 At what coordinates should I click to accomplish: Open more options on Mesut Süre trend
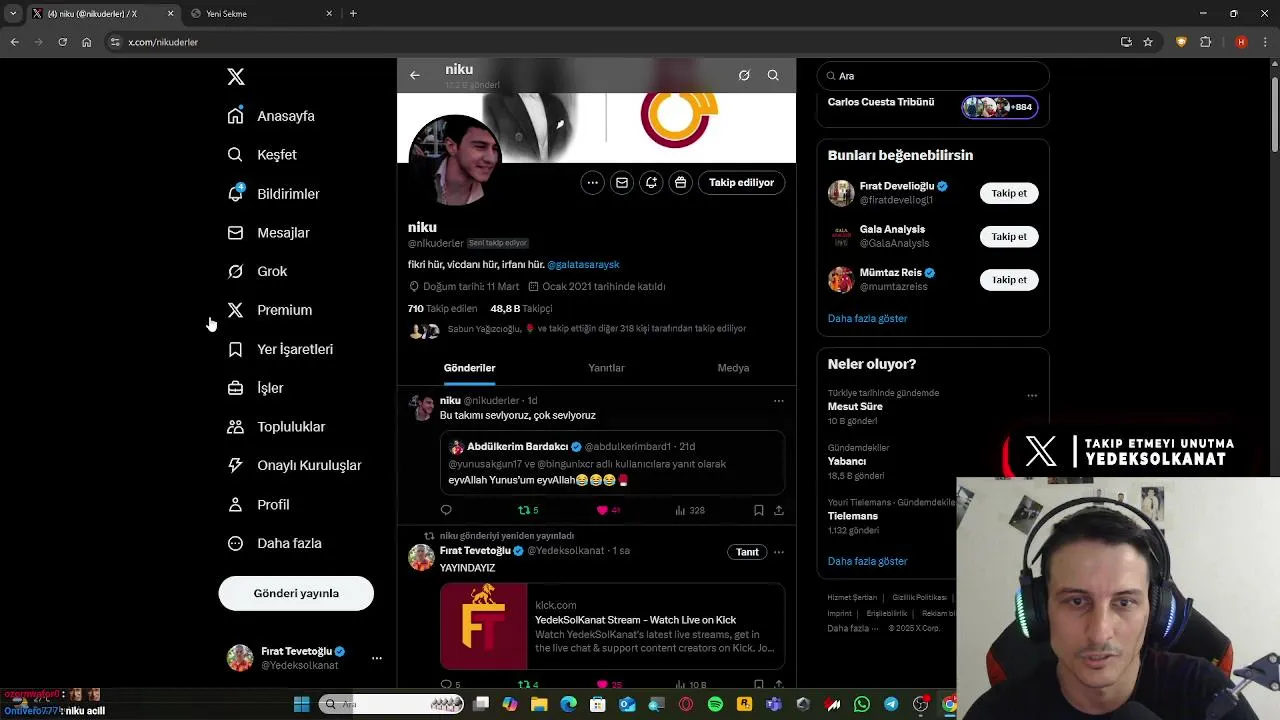[x=1032, y=396]
